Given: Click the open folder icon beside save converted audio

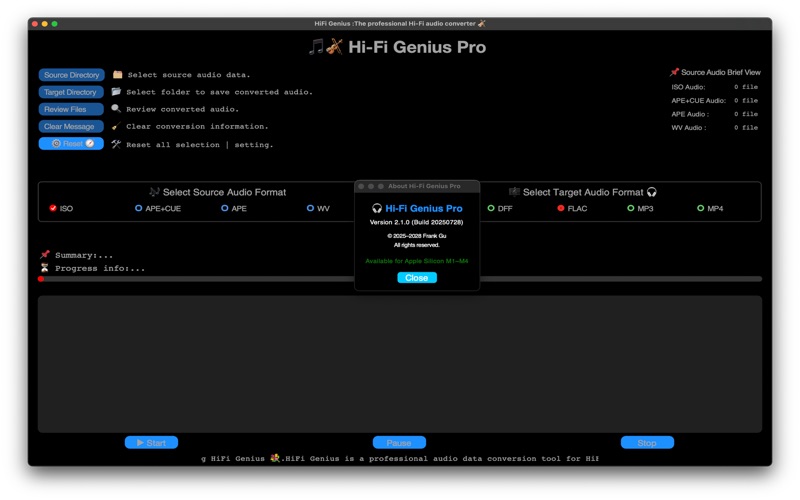Looking at the screenshot, I should coord(116,92).
